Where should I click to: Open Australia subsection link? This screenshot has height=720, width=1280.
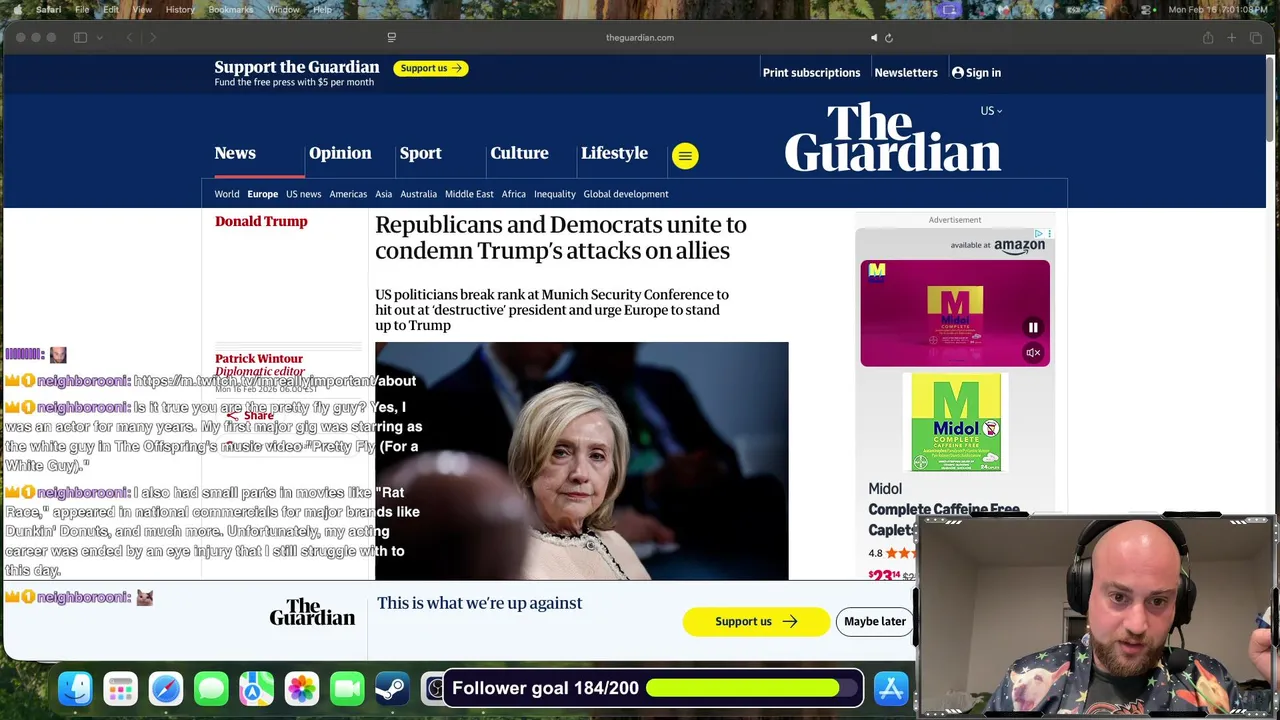tap(419, 194)
